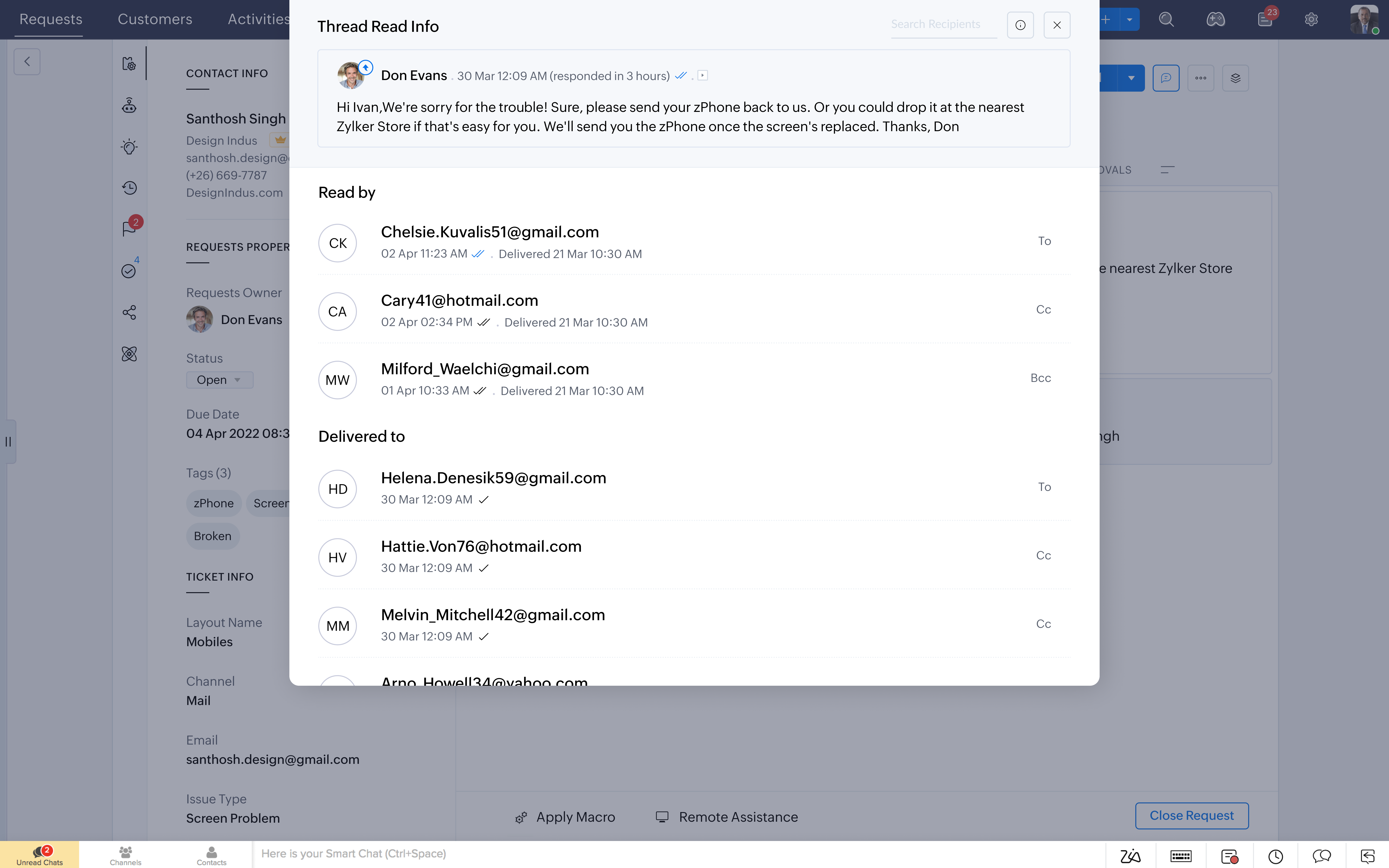
Task: Click the approvals checkmark icon with 4 badge
Action: pyautogui.click(x=129, y=271)
